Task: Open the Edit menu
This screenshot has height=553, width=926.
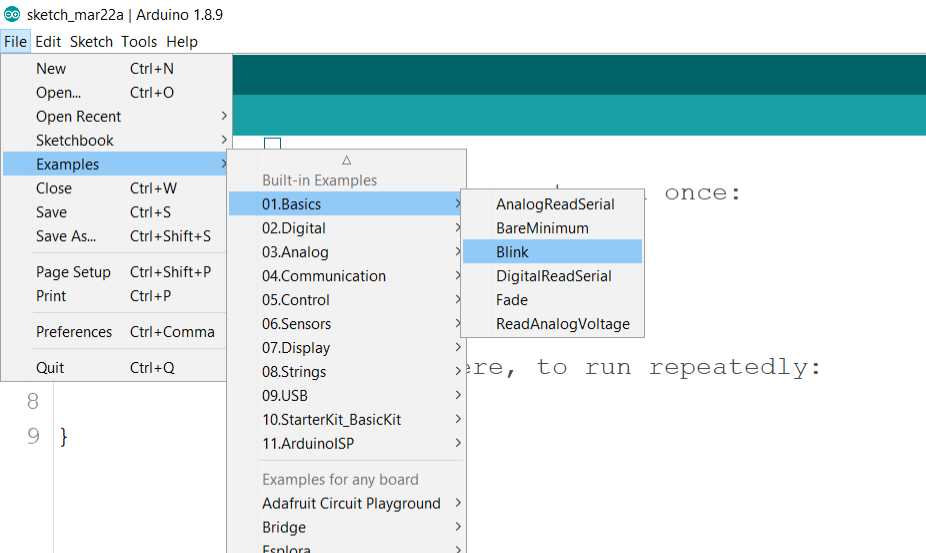Action: click(x=48, y=42)
